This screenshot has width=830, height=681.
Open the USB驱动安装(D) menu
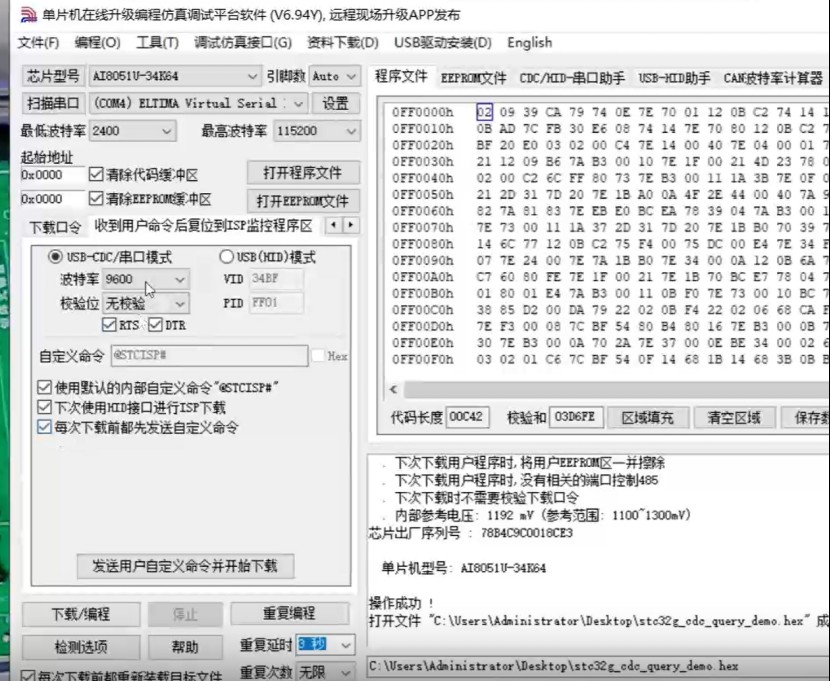(443, 42)
